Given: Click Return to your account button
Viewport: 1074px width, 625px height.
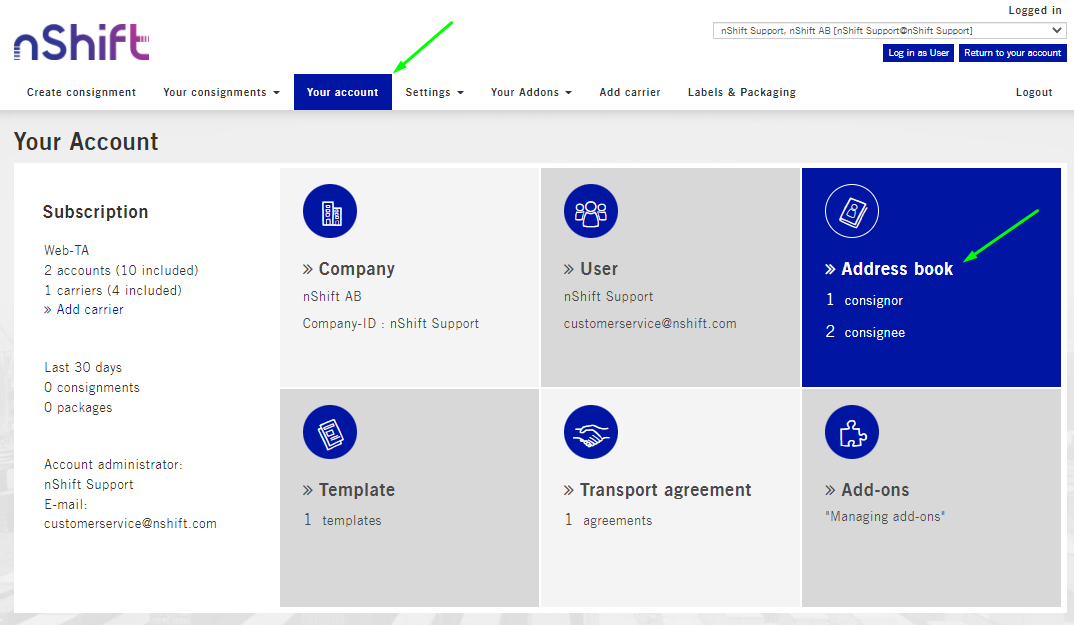Looking at the screenshot, I should 1012,53.
